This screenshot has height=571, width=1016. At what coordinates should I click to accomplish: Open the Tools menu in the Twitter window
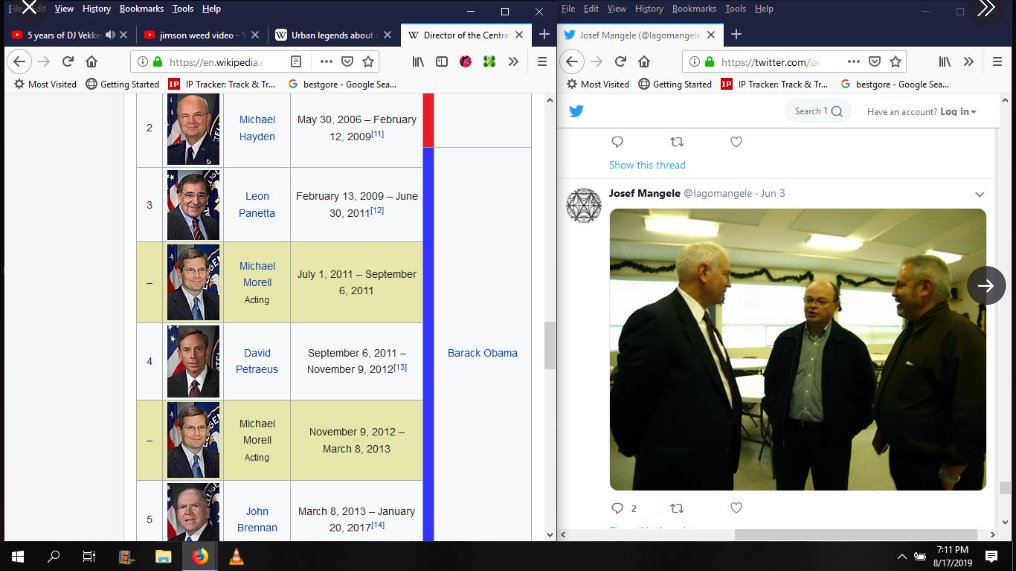pos(735,8)
